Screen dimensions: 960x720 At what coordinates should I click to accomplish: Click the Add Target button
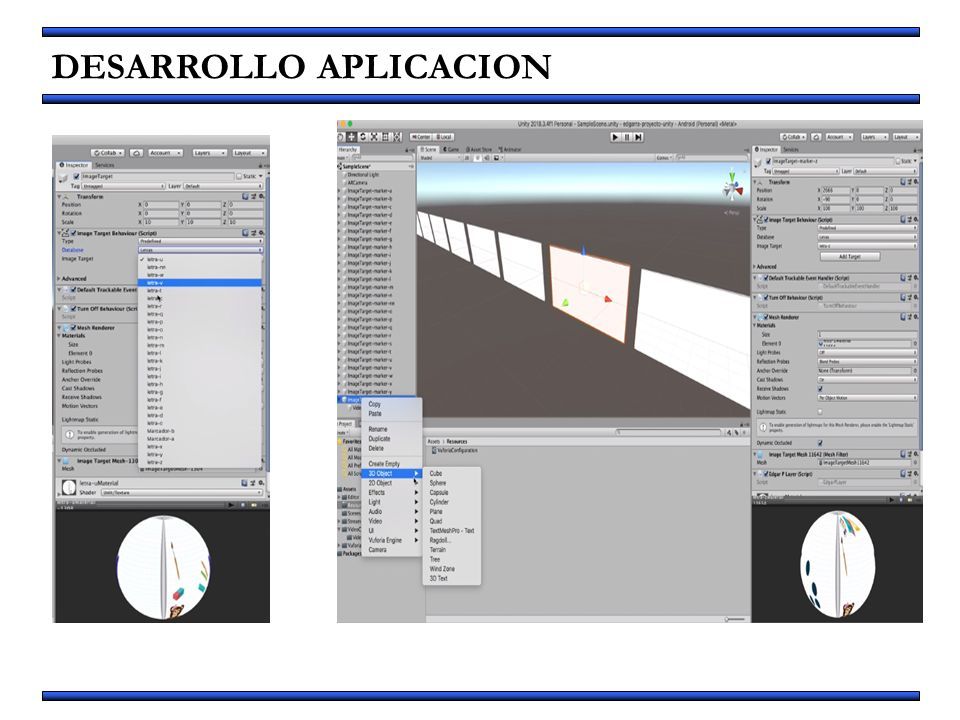(850, 257)
